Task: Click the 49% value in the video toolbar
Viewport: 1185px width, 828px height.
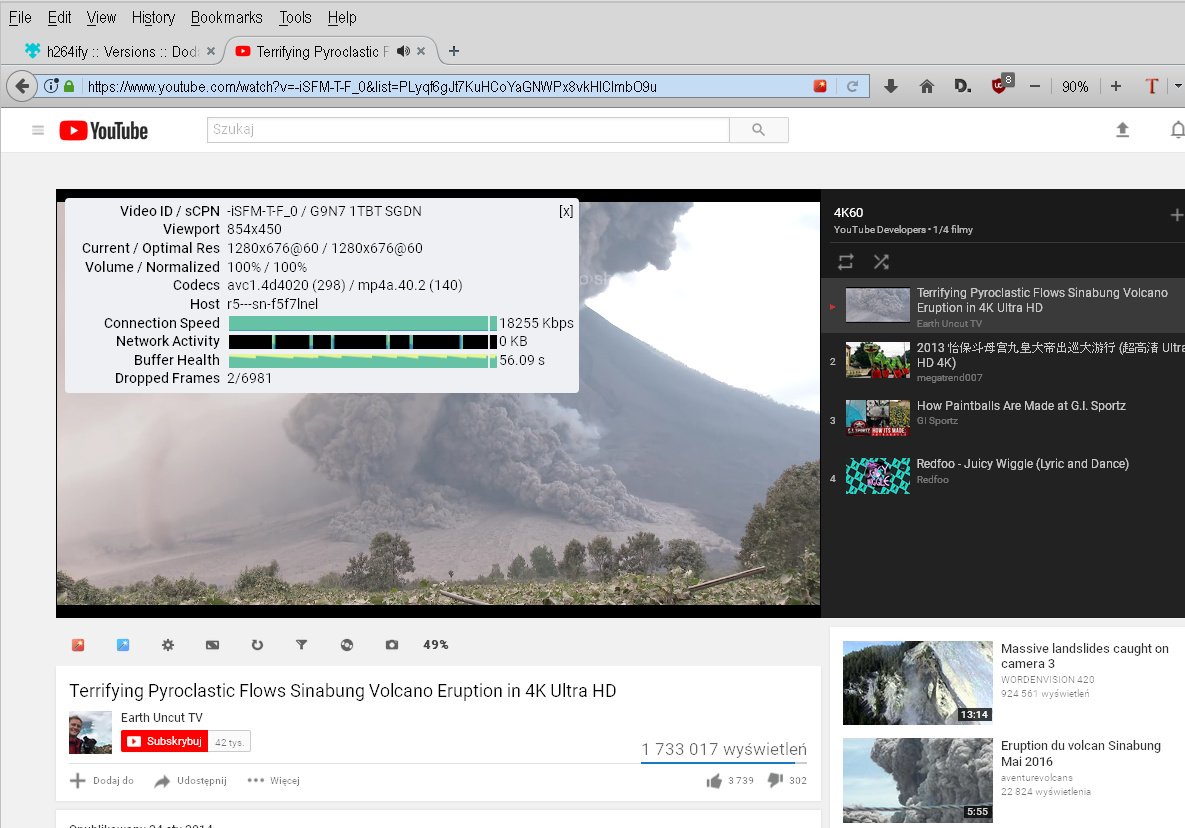Action: 436,644
